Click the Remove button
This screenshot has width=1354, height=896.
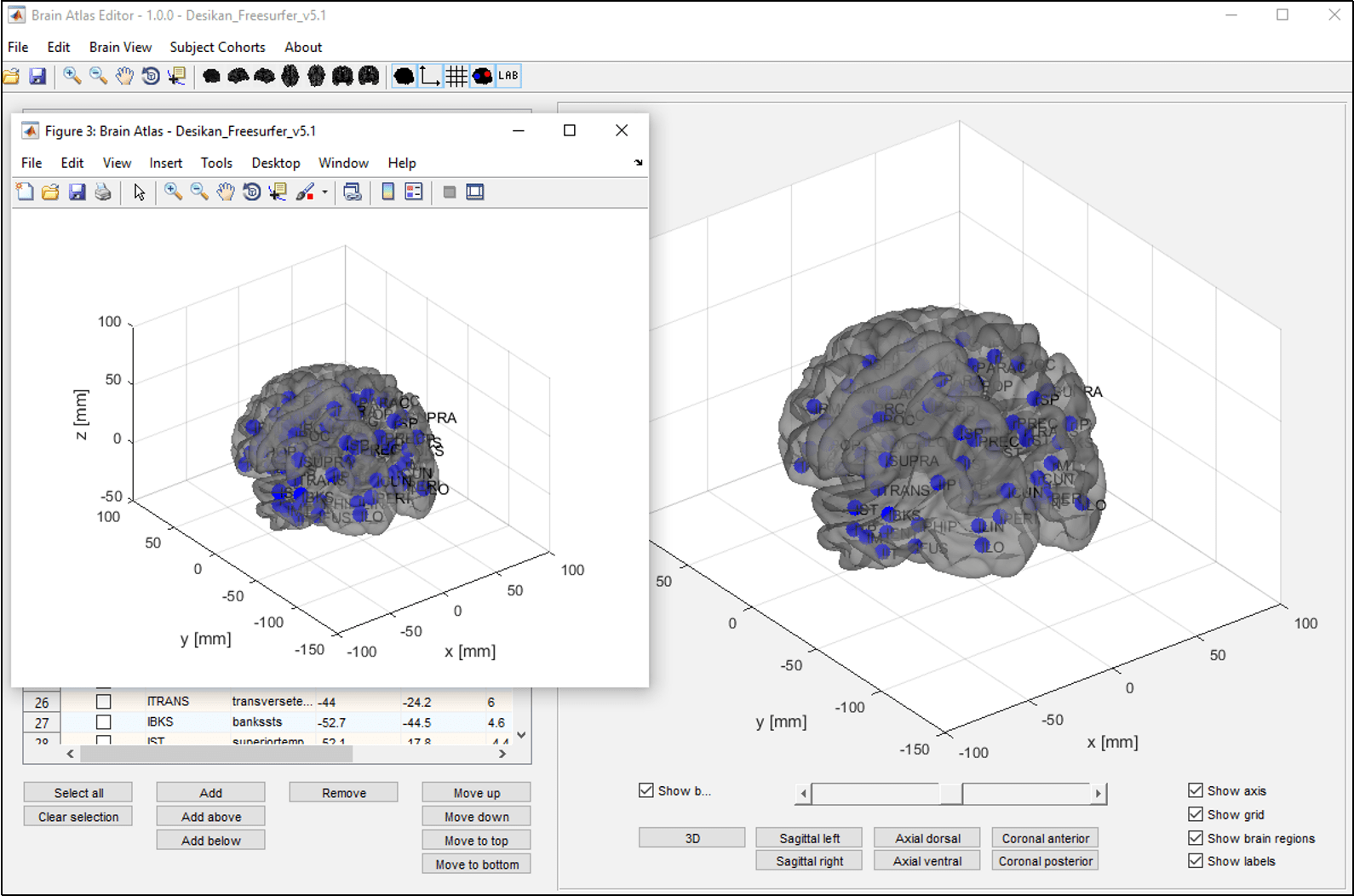tap(344, 793)
